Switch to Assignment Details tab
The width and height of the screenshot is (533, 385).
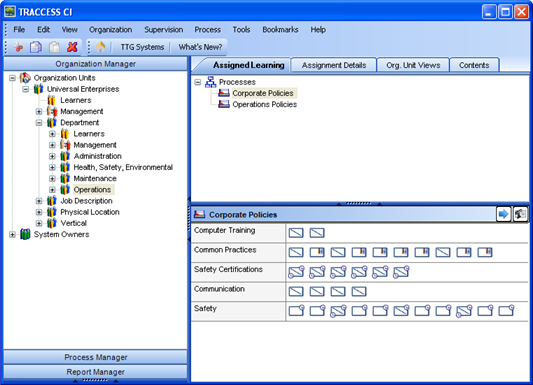pos(334,65)
